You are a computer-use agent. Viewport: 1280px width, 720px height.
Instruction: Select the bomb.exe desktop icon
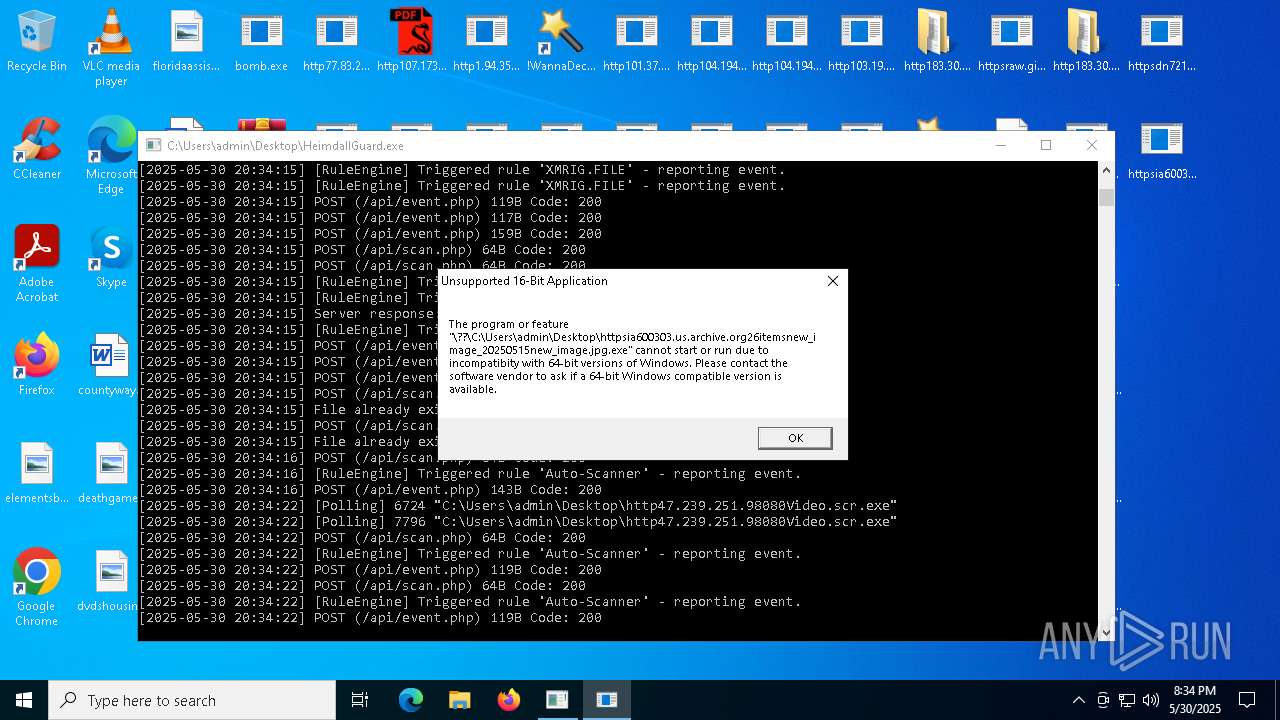[261, 41]
